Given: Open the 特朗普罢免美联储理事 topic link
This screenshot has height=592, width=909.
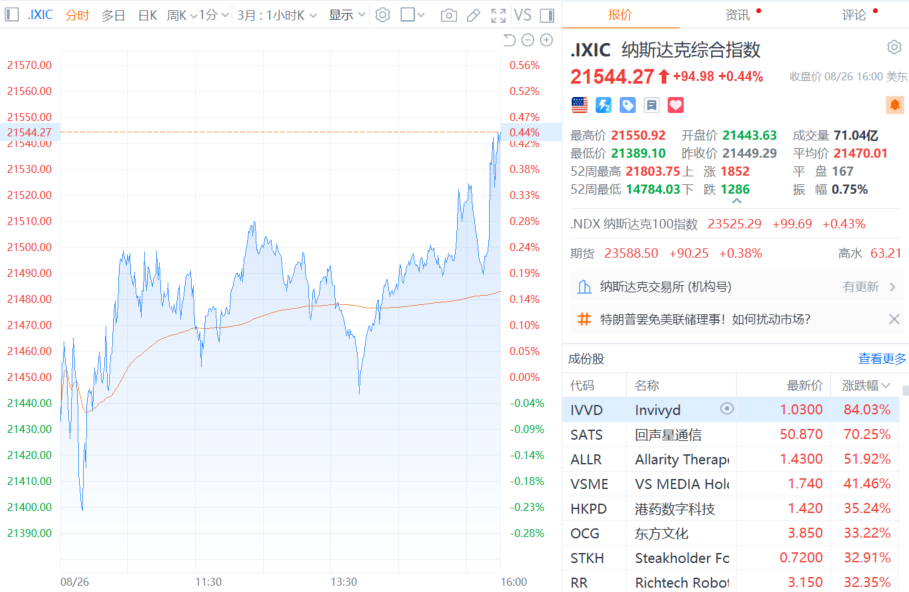Looking at the screenshot, I should pos(704,319).
